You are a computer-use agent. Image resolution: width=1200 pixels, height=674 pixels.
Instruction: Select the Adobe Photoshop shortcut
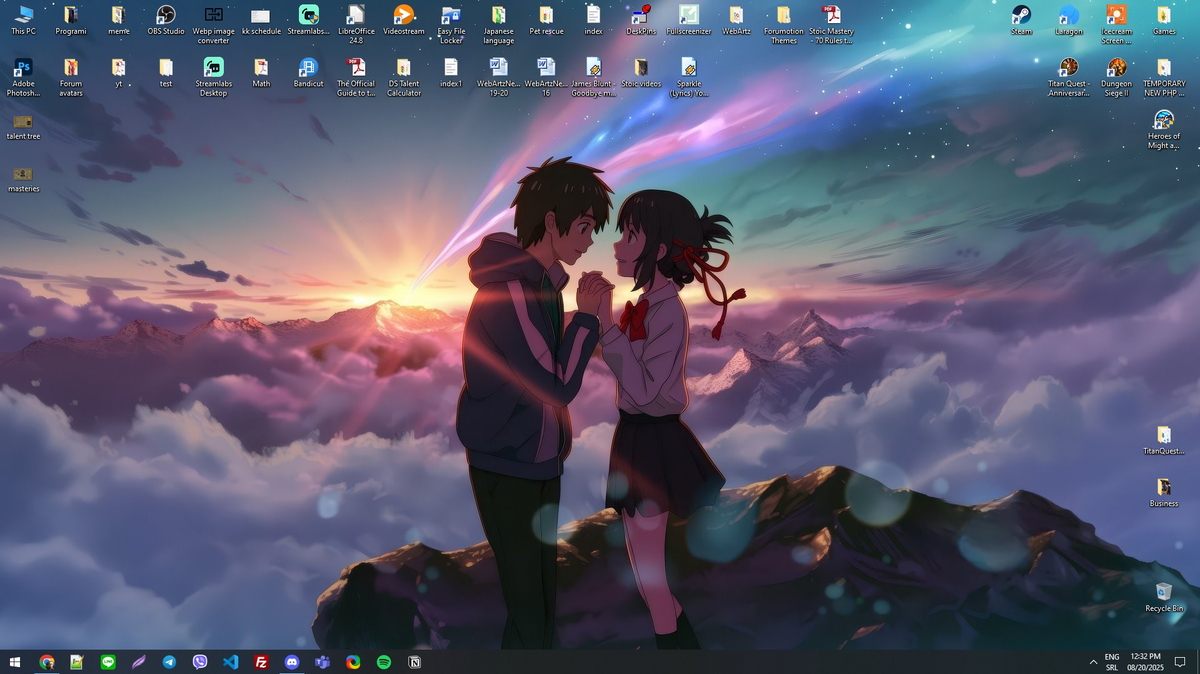tap(23, 78)
